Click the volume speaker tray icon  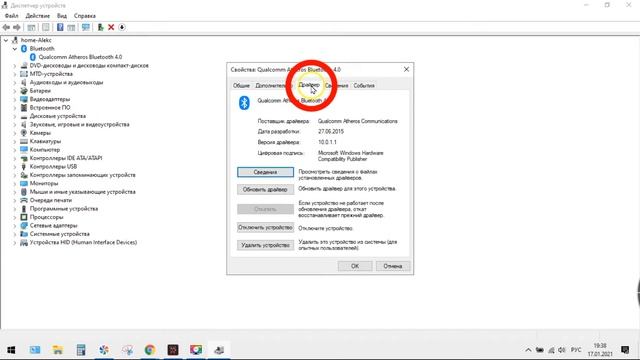(562, 350)
